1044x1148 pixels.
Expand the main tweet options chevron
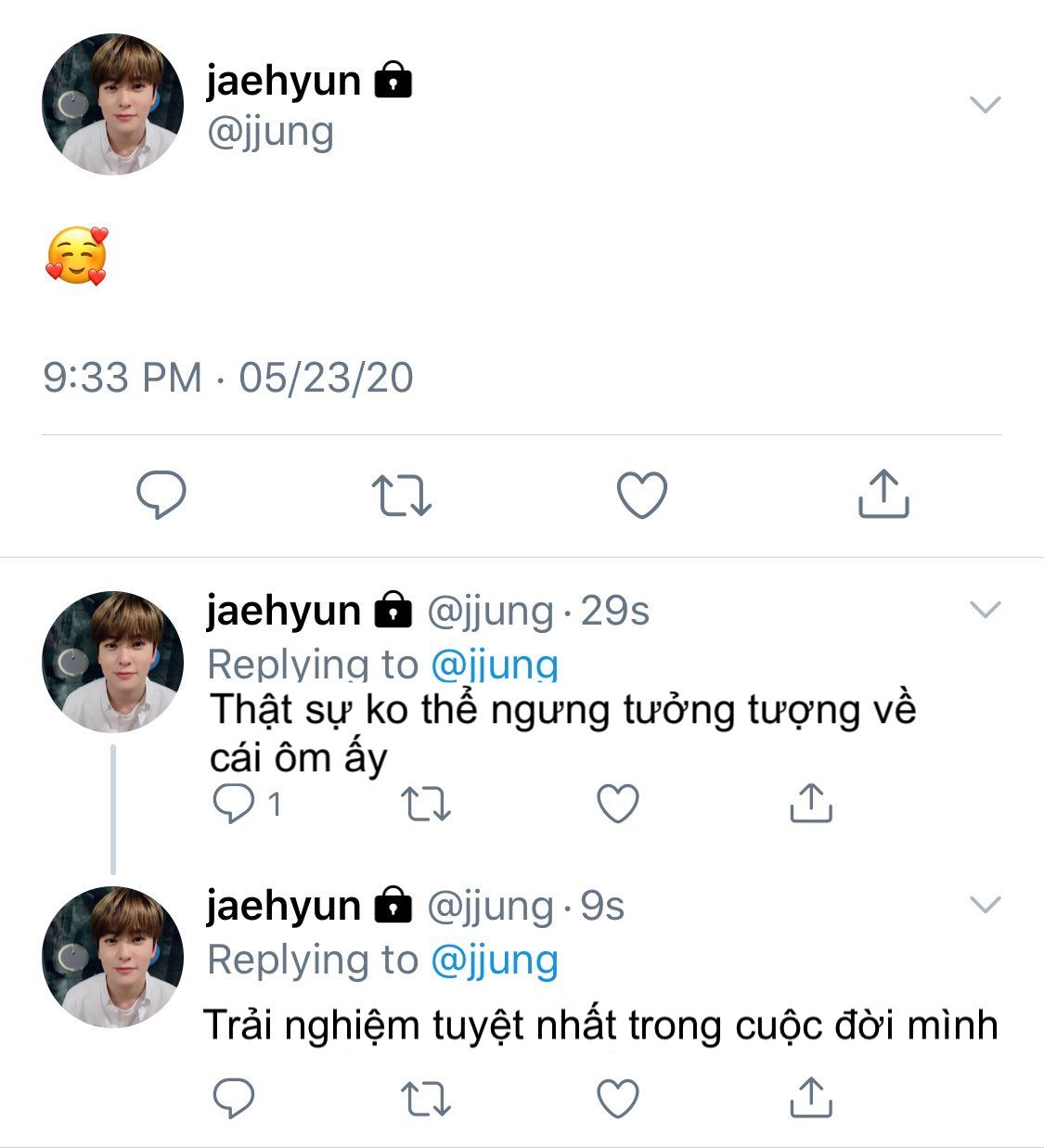click(986, 104)
